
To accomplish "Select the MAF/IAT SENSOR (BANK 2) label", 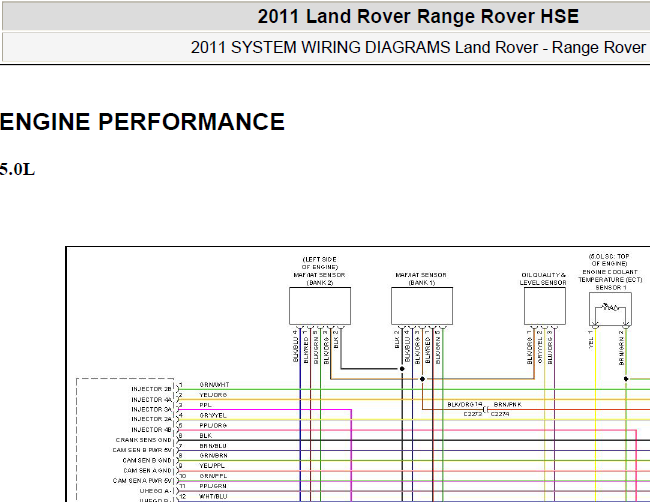I will tap(319, 279).
